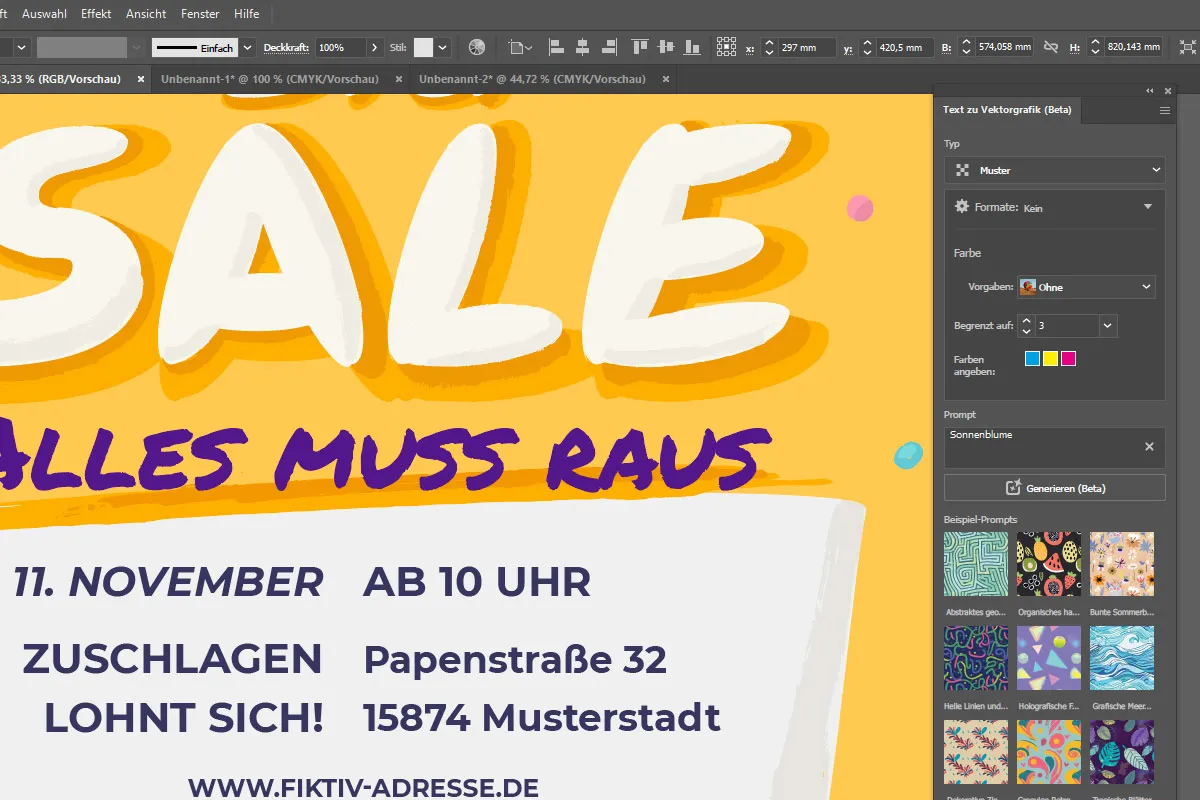Pick the Bunte Sommerb... example thumbnail
The image size is (1200, 800).
point(1122,564)
